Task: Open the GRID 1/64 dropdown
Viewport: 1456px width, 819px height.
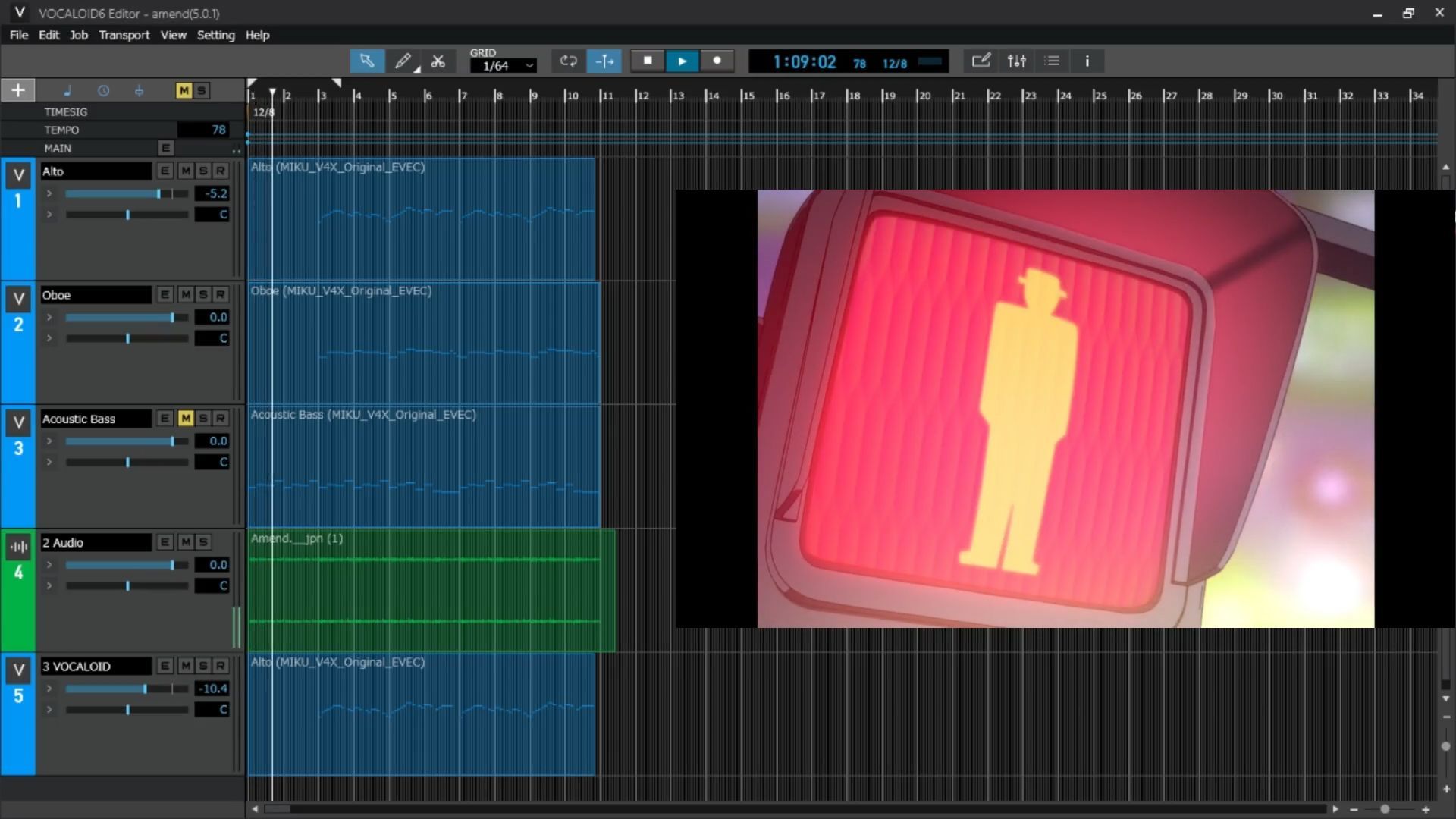Action: [504, 66]
